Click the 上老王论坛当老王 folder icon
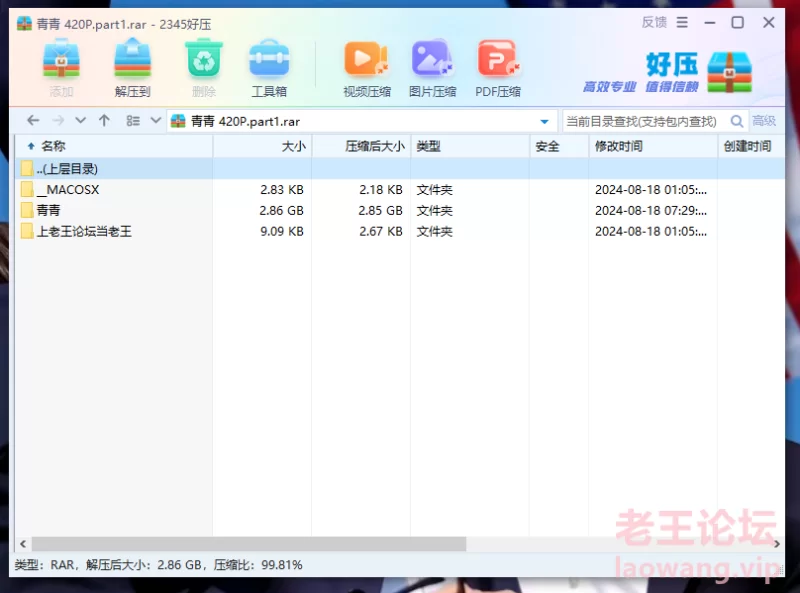The height and width of the screenshot is (593, 800). (28, 231)
